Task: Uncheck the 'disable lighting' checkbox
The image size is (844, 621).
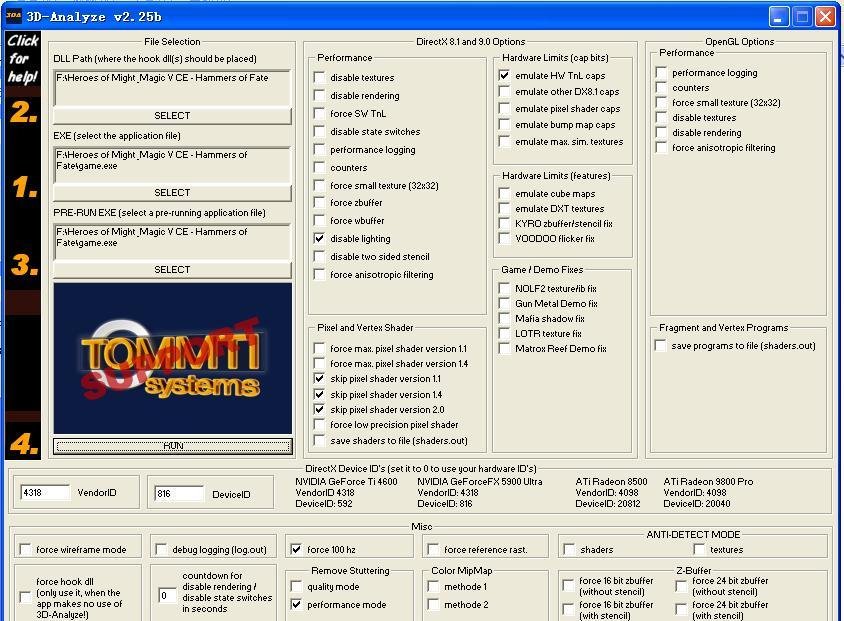Action: pyautogui.click(x=320, y=239)
